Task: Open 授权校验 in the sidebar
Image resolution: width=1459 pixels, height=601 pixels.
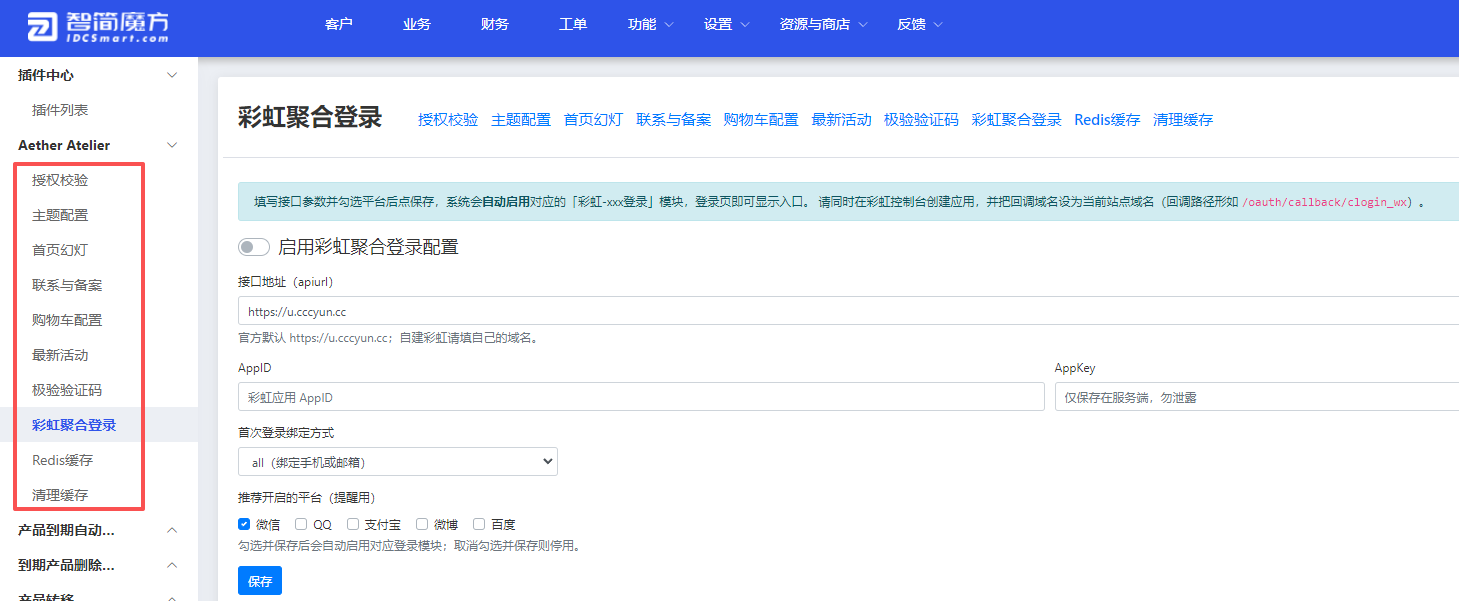Action: [60, 180]
